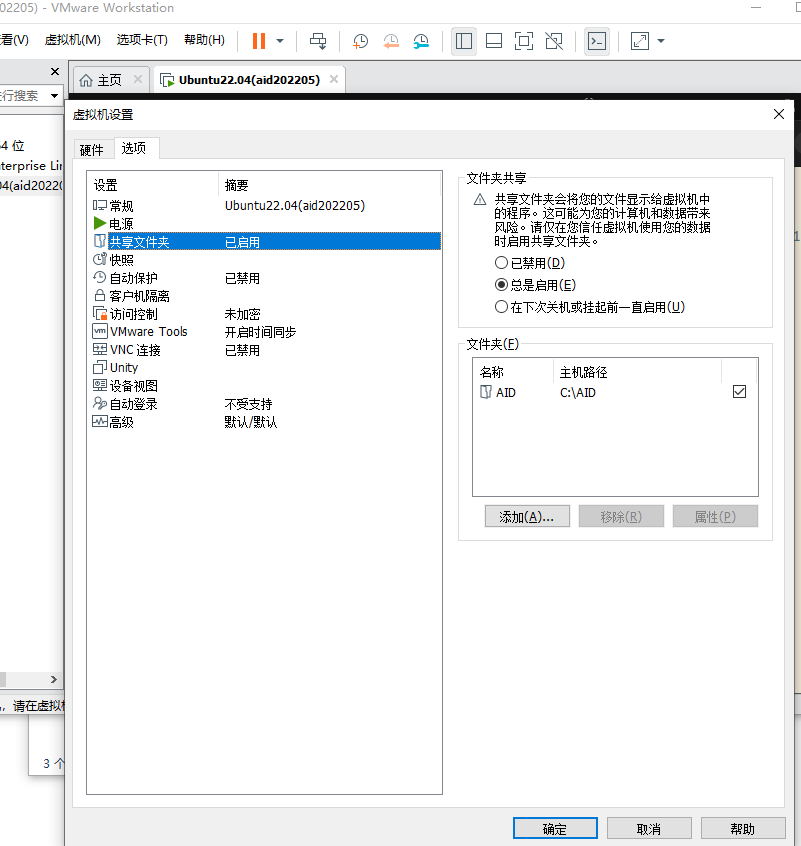Click the 设置 column header

pos(155,185)
